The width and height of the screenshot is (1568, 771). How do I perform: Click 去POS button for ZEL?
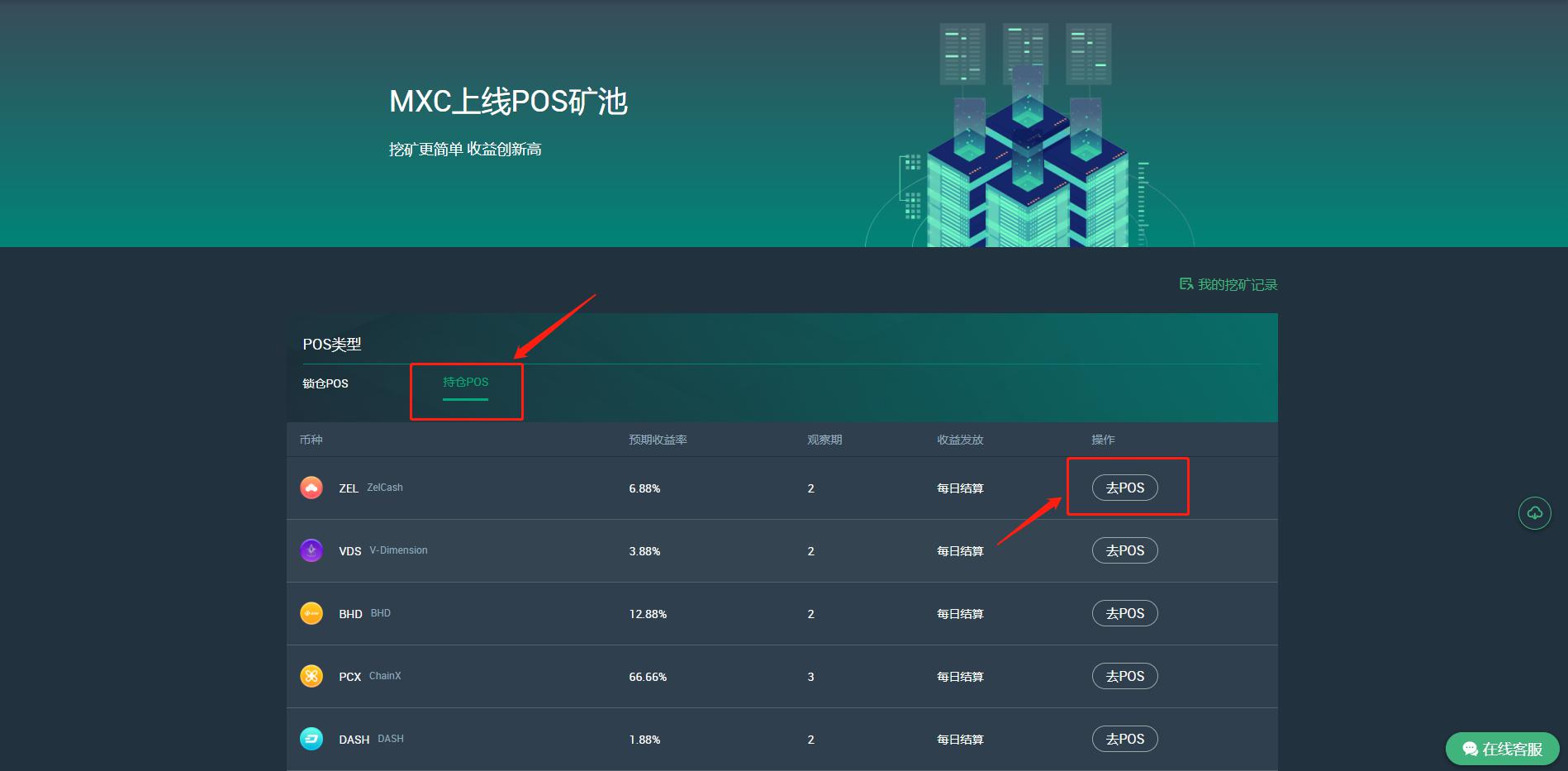pos(1125,488)
